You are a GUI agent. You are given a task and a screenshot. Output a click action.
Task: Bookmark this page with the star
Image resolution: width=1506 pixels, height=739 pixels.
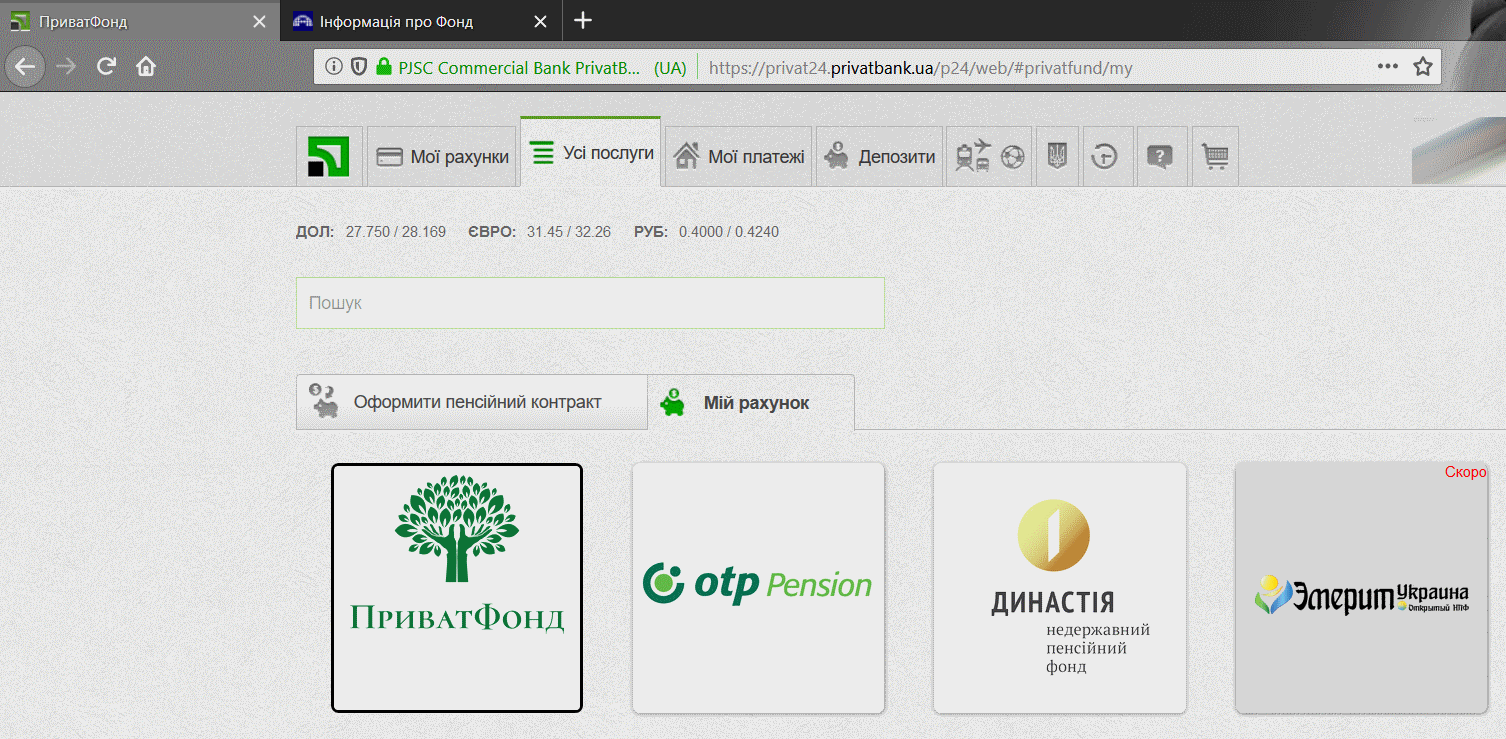coord(1423,67)
